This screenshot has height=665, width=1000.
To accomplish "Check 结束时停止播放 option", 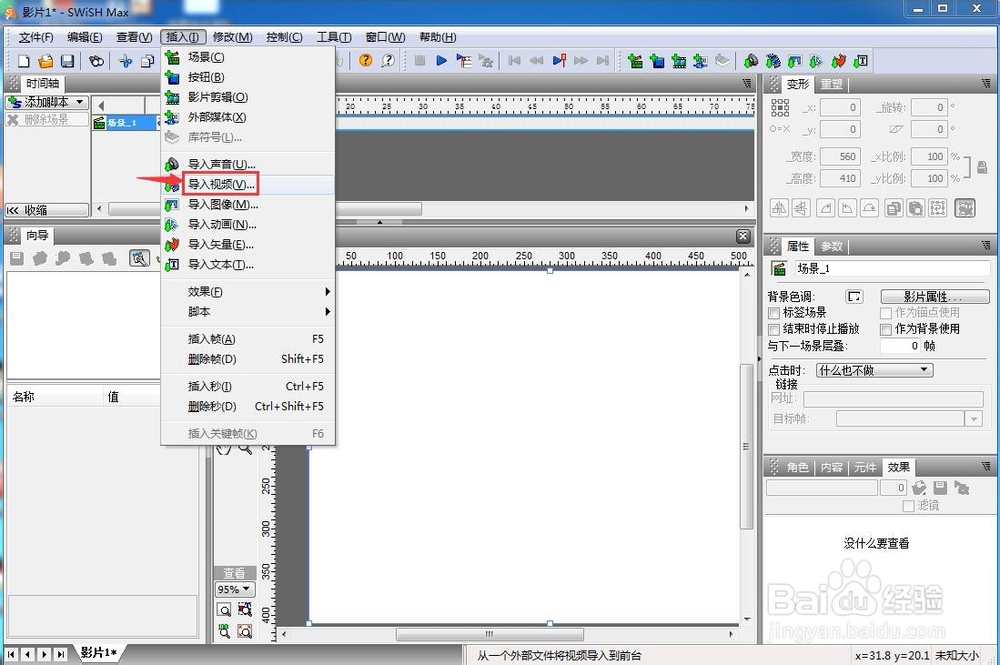I will click(x=775, y=328).
